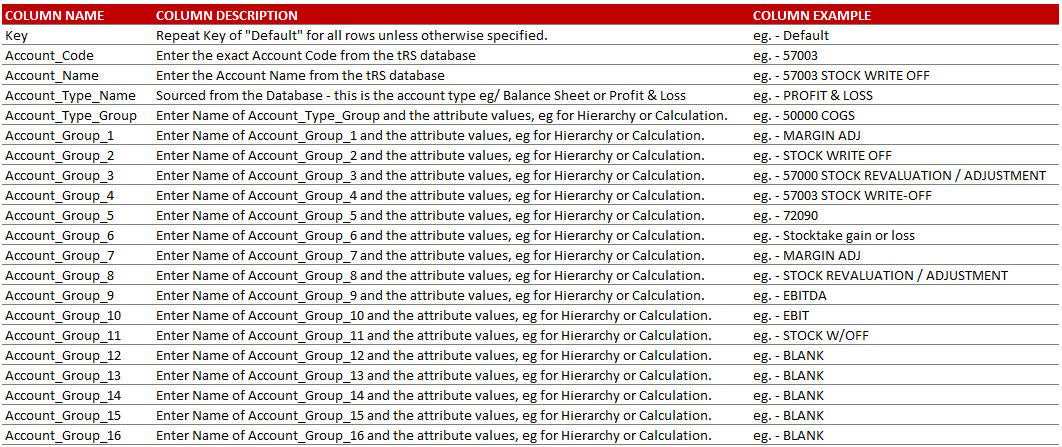This screenshot has height=447, width=1062.
Task: Select the Account_Code cell
Action: tap(50, 55)
